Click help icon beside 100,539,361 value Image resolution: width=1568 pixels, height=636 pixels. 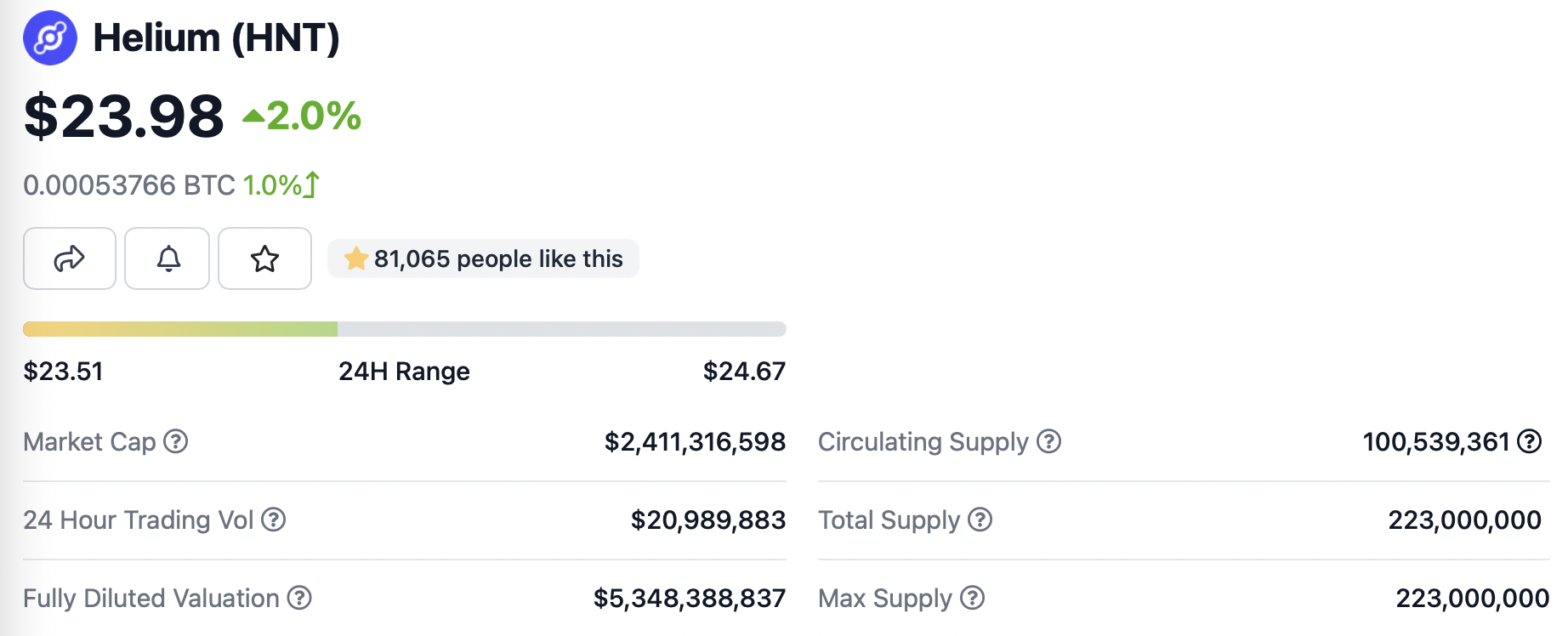(x=1530, y=441)
